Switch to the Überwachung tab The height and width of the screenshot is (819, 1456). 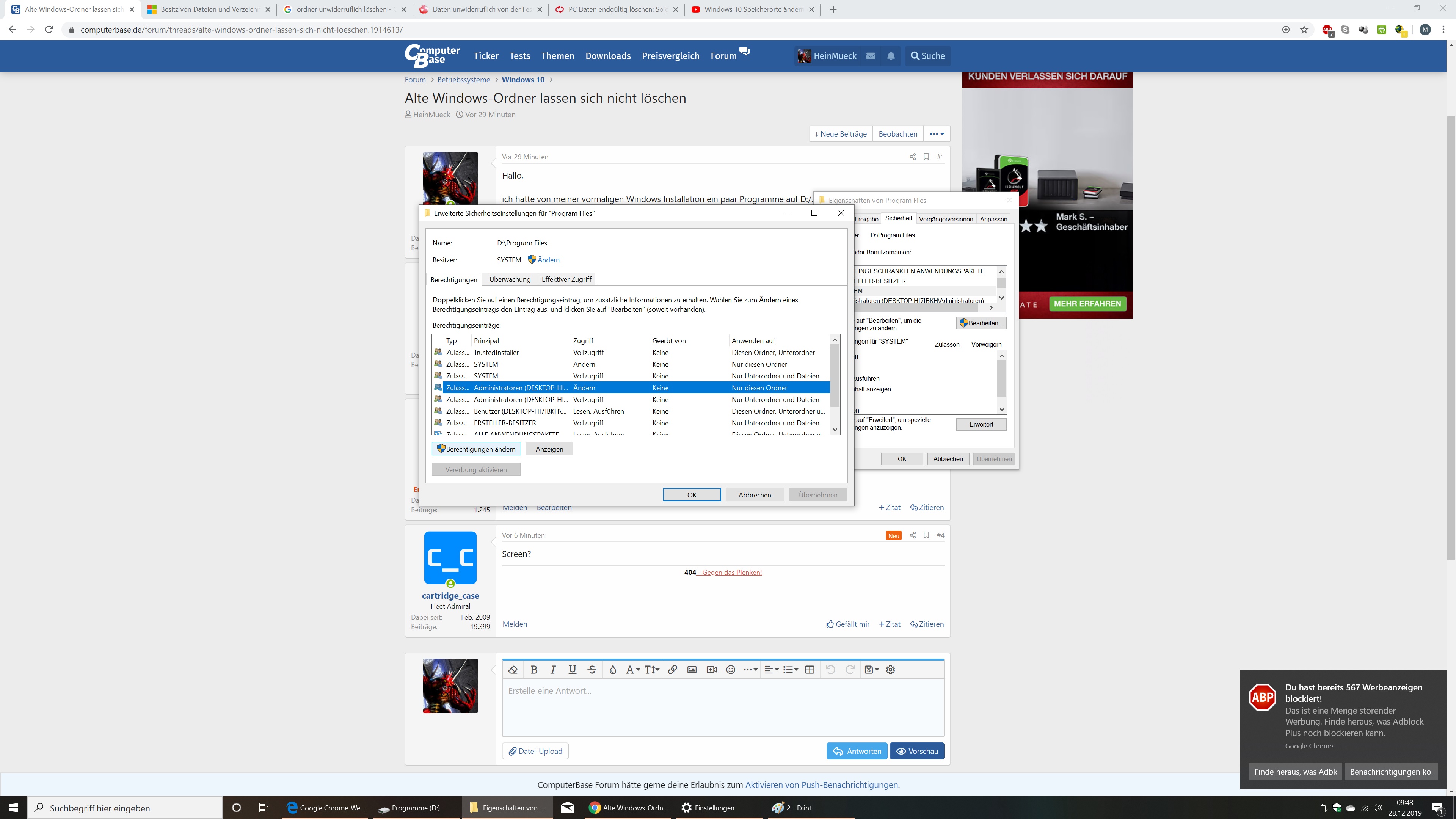pyautogui.click(x=510, y=279)
